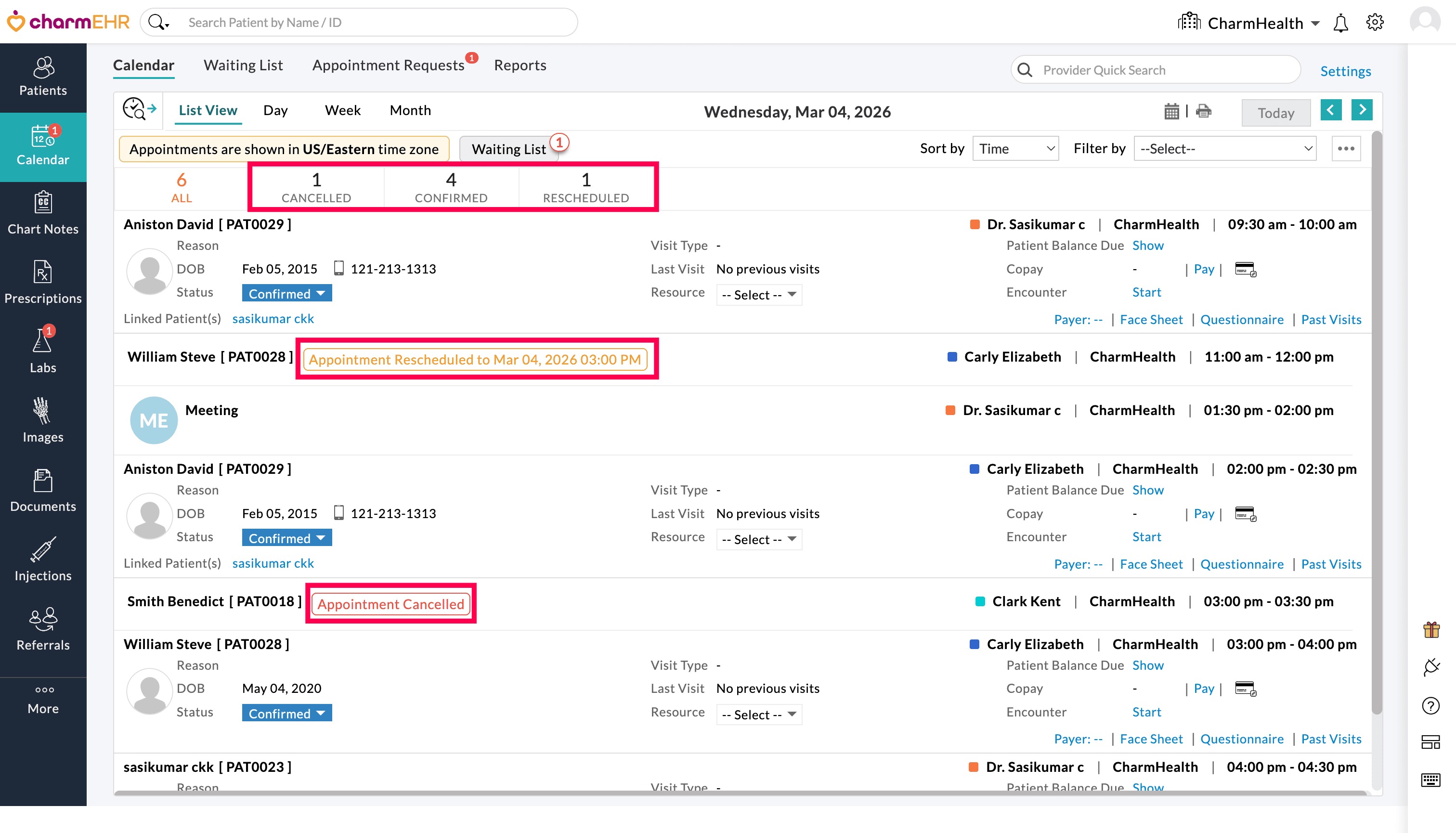Click the Today button
This screenshot has height=833, width=1456.
click(1275, 113)
